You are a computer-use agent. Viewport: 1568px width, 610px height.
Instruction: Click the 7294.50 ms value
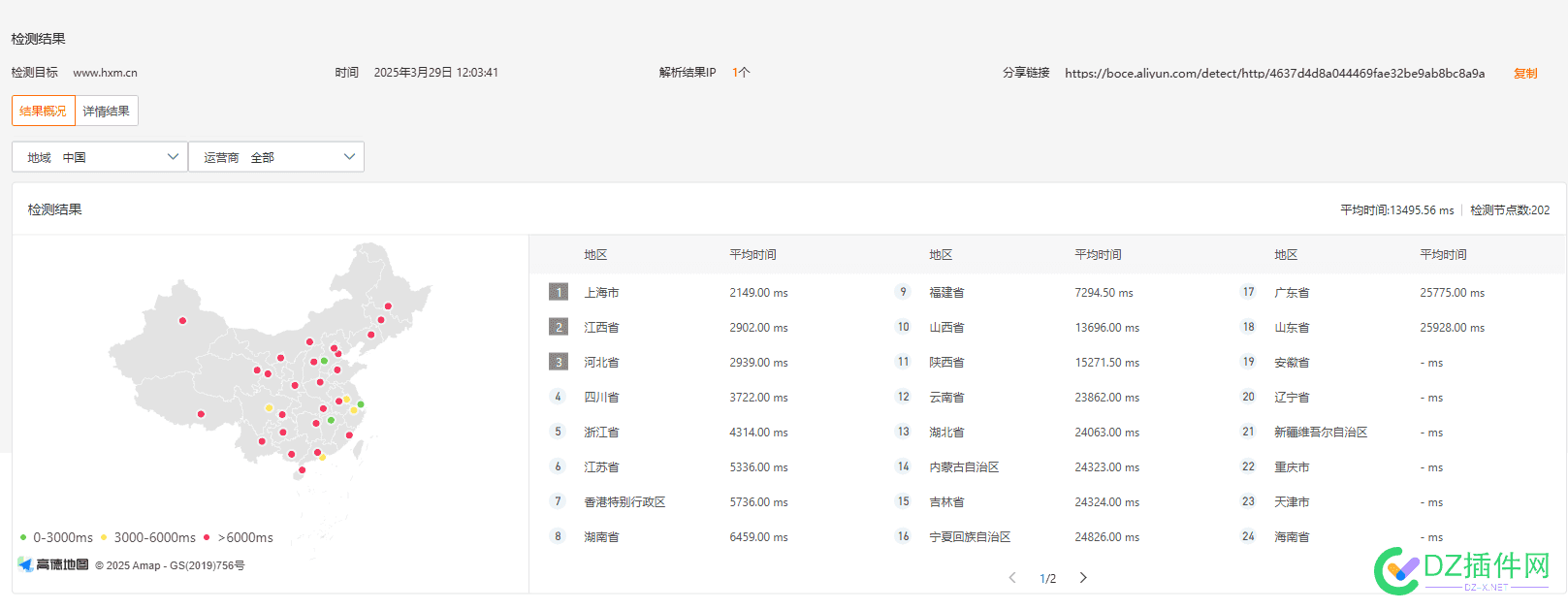(x=1104, y=293)
